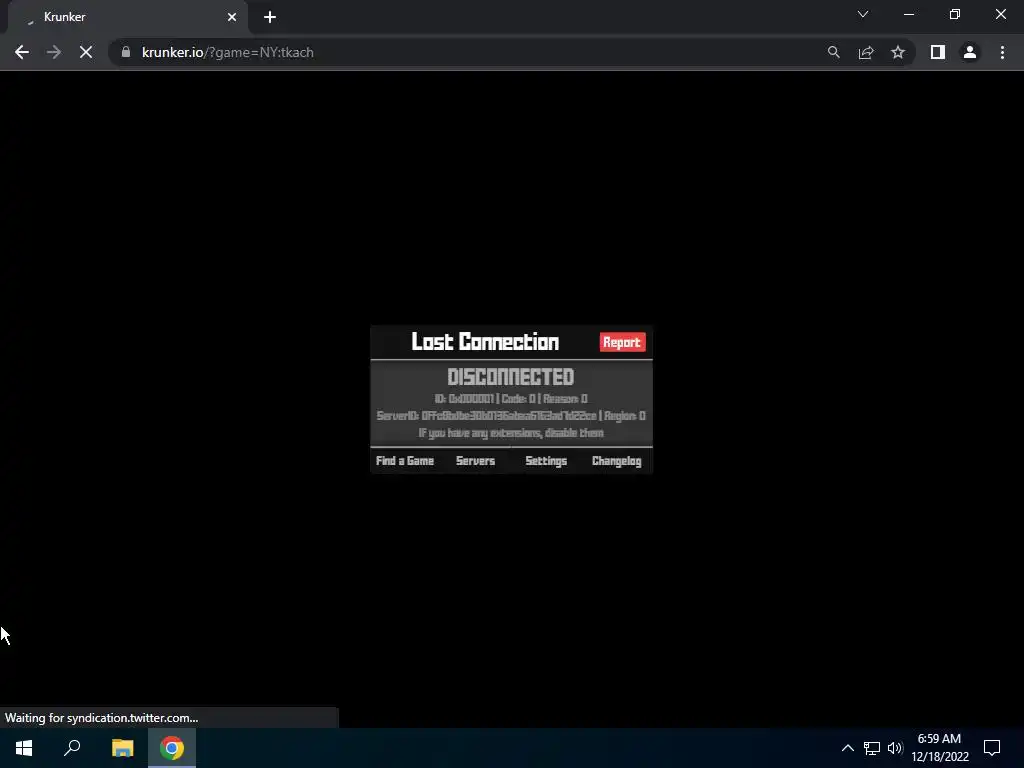The image size is (1024, 768).
Task: Minimize the Chrome window
Action: point(908,14)
